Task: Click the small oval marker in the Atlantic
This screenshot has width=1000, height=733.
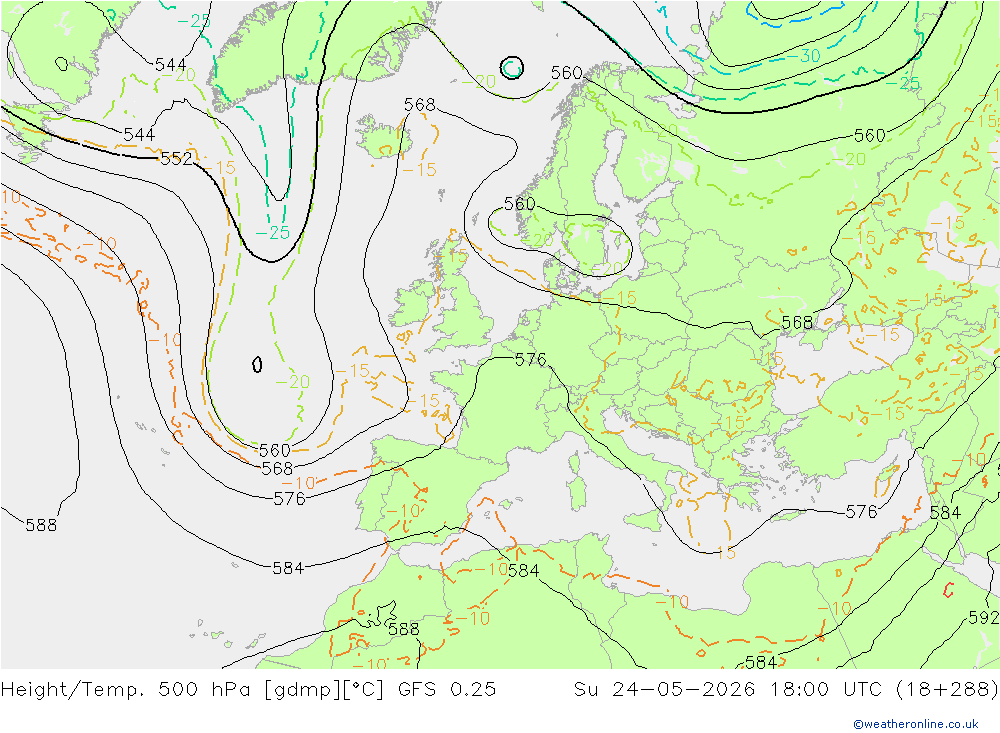Action: 257,364
